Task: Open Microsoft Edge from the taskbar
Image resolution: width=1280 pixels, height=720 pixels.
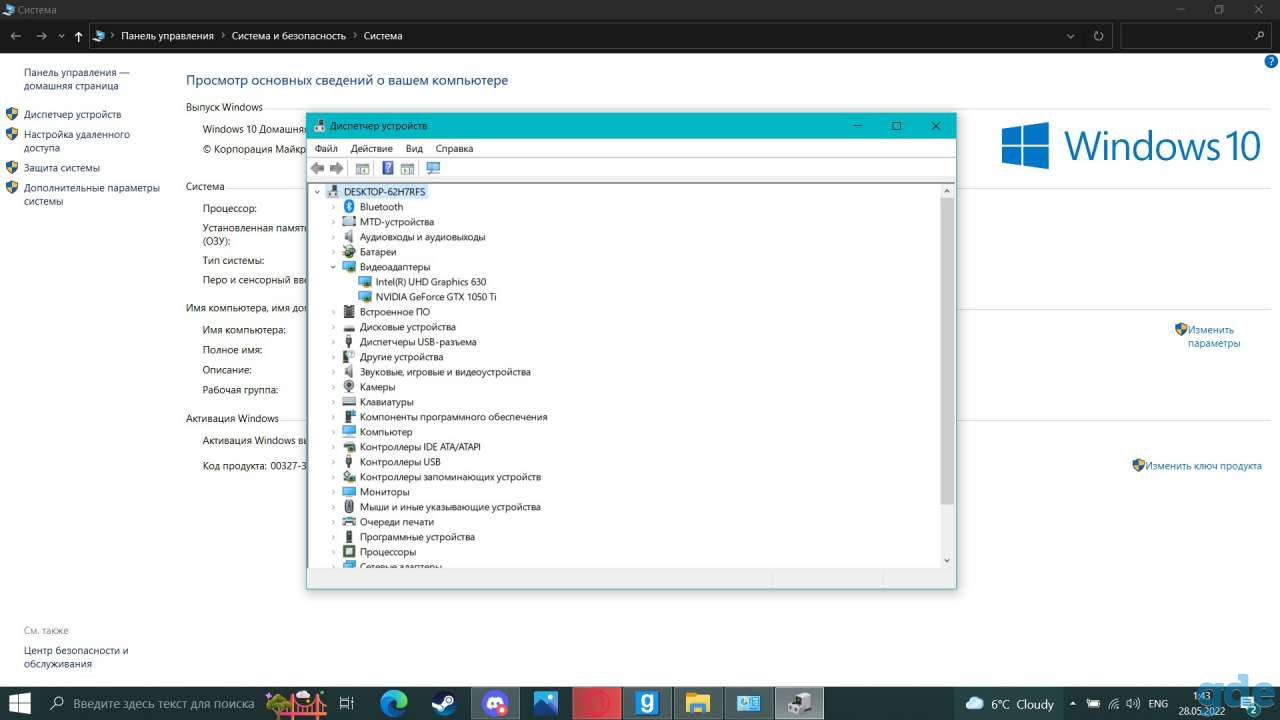Action: pos(394,704)
